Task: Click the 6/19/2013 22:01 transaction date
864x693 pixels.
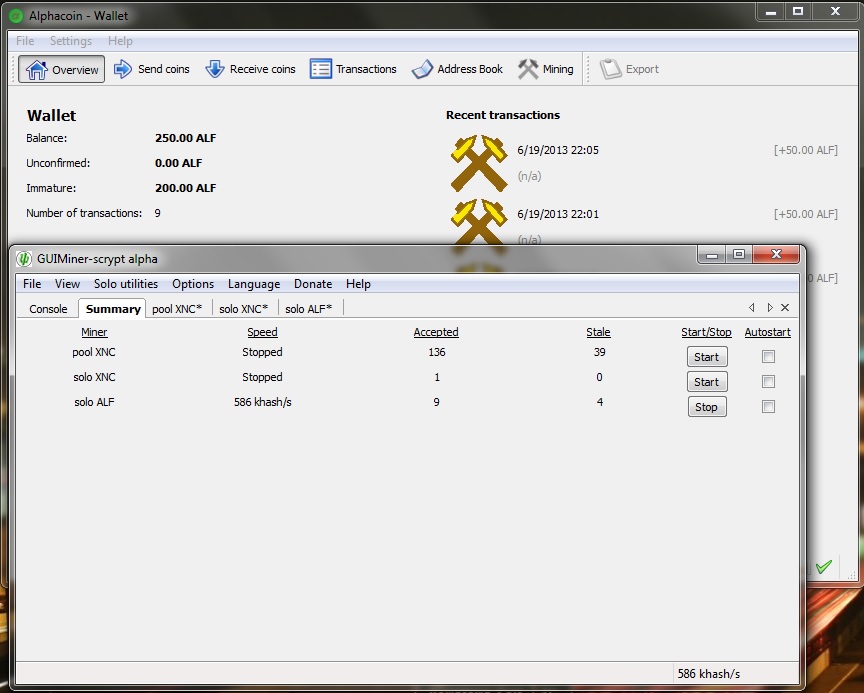Action: (558, 214)
